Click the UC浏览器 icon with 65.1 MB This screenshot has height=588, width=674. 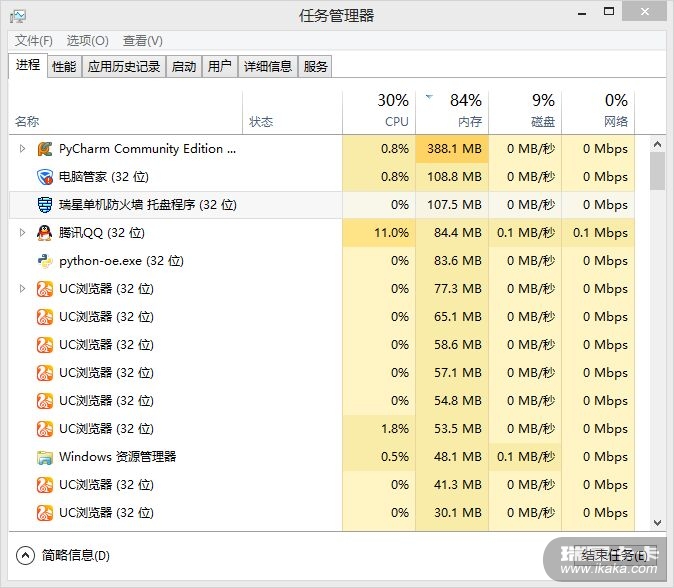point(45,317)
